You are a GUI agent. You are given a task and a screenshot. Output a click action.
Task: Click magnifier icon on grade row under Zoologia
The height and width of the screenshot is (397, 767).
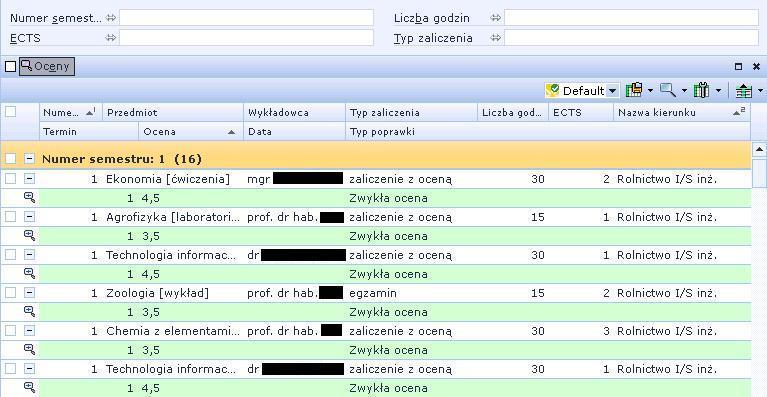click(30, 312)
